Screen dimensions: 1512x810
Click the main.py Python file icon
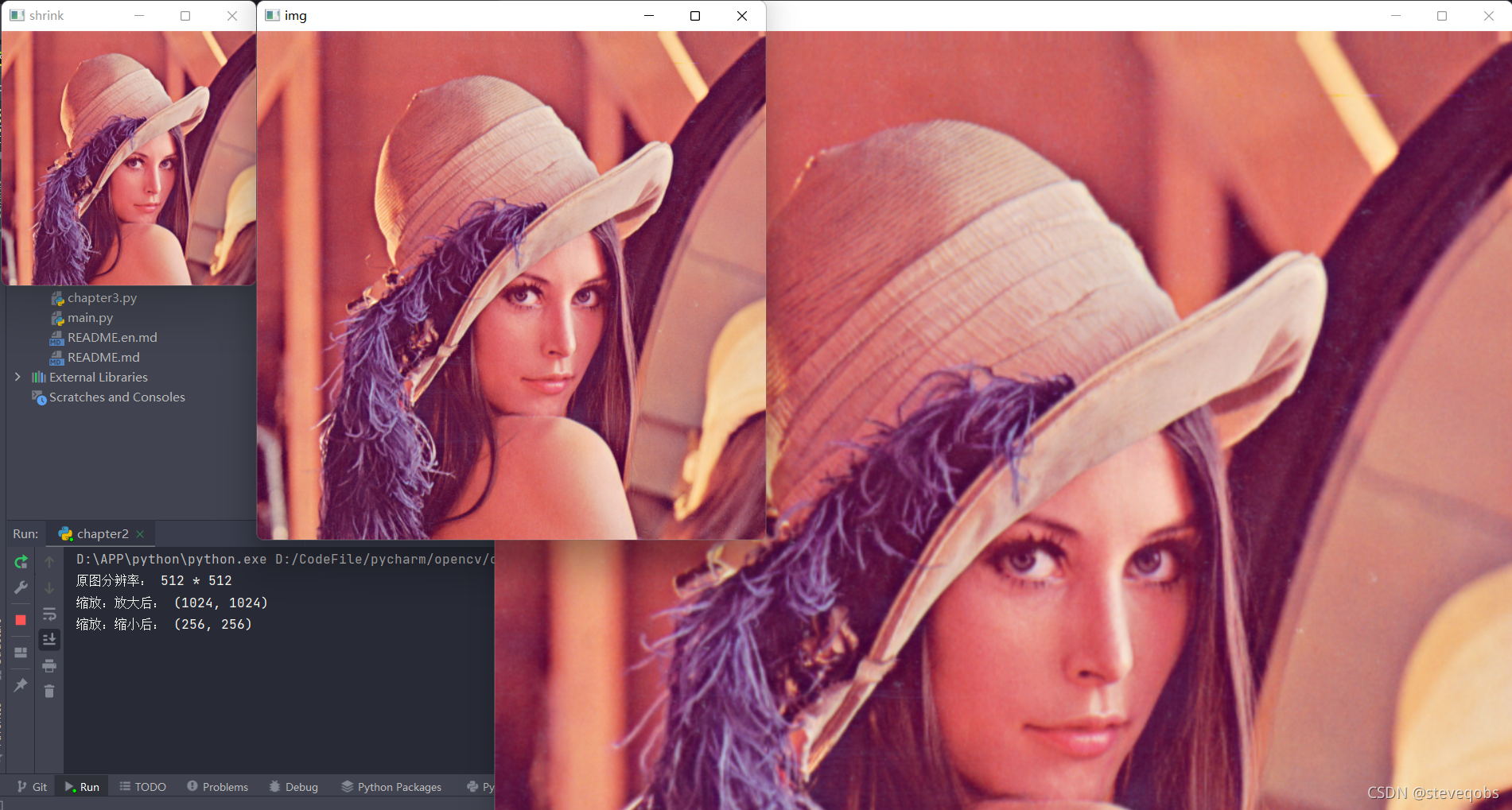(57, 318)
